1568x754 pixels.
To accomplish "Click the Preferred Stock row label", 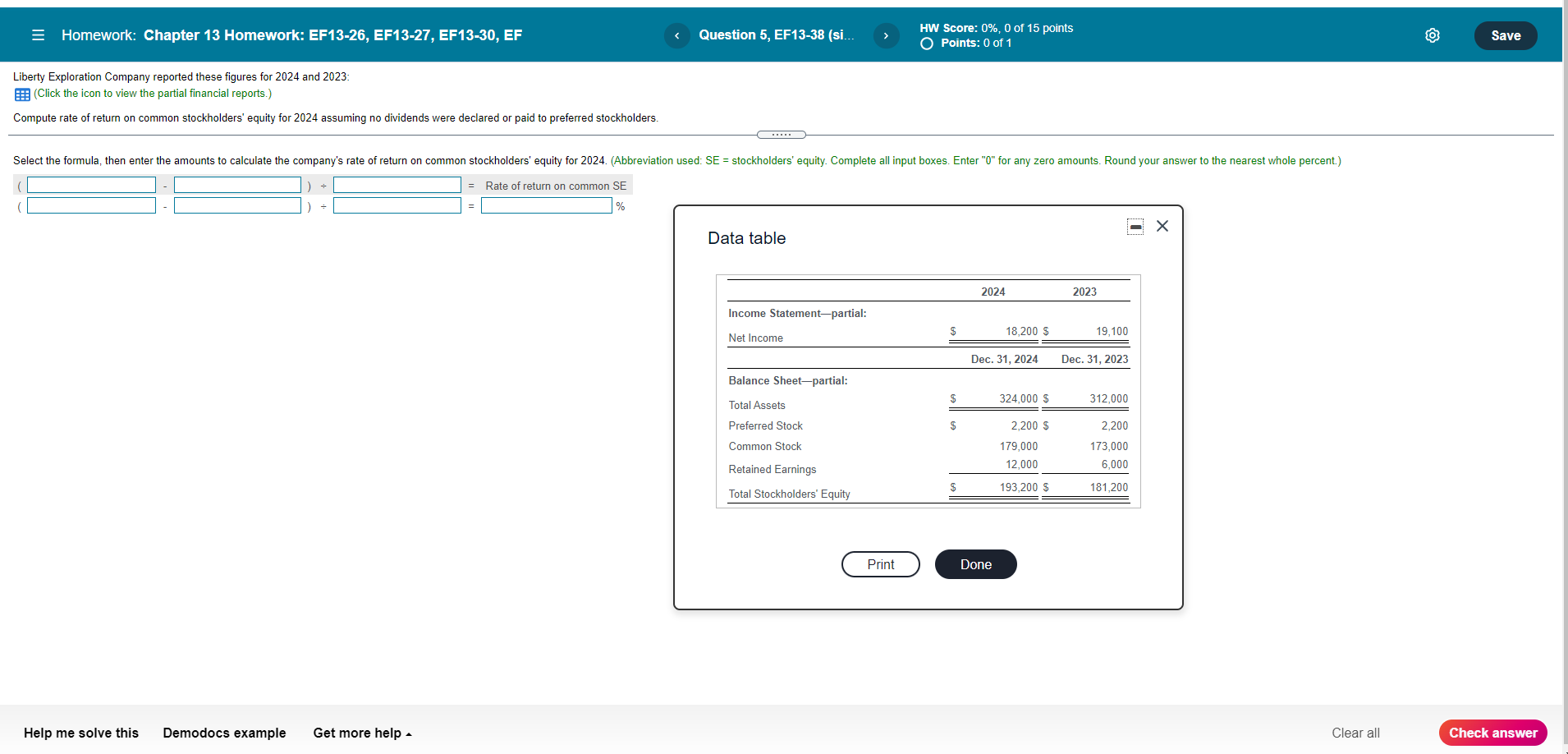I will coord(765,426).
